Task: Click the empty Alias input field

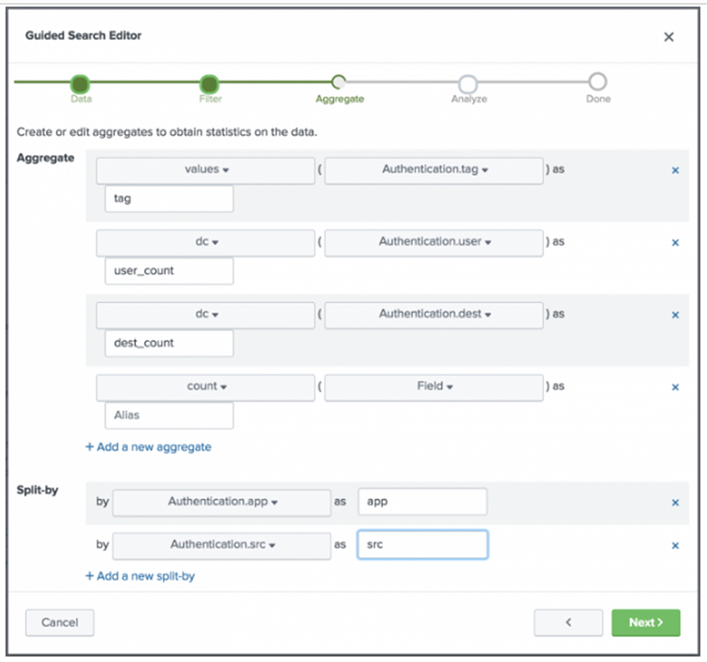Action: pos(169,415)
